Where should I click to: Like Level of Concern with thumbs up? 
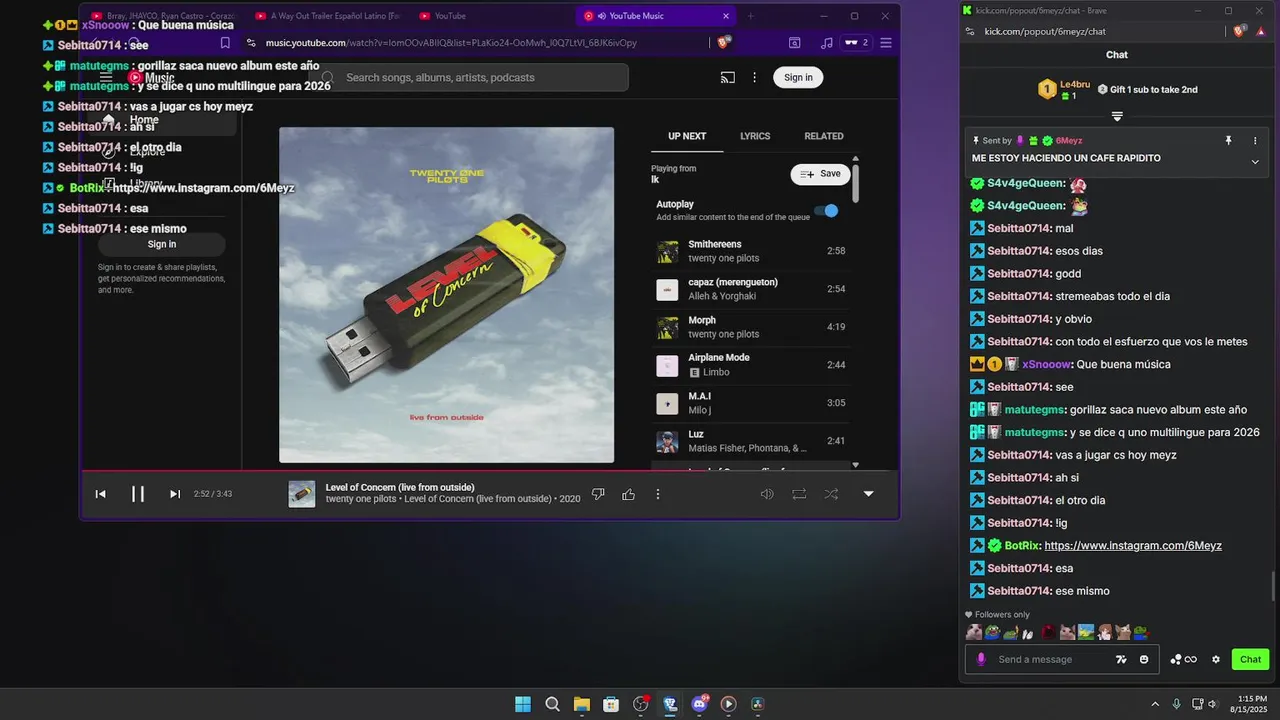[x=628, y=494]
